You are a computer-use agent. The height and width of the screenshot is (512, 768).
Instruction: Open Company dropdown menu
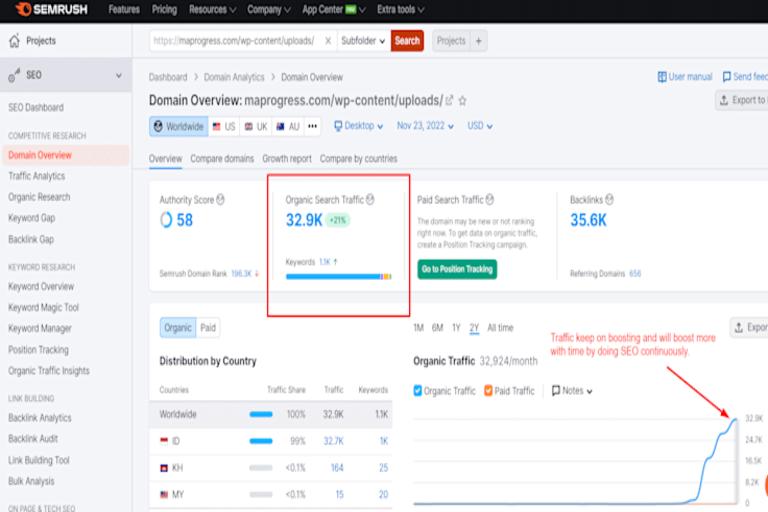pos(269,9)
